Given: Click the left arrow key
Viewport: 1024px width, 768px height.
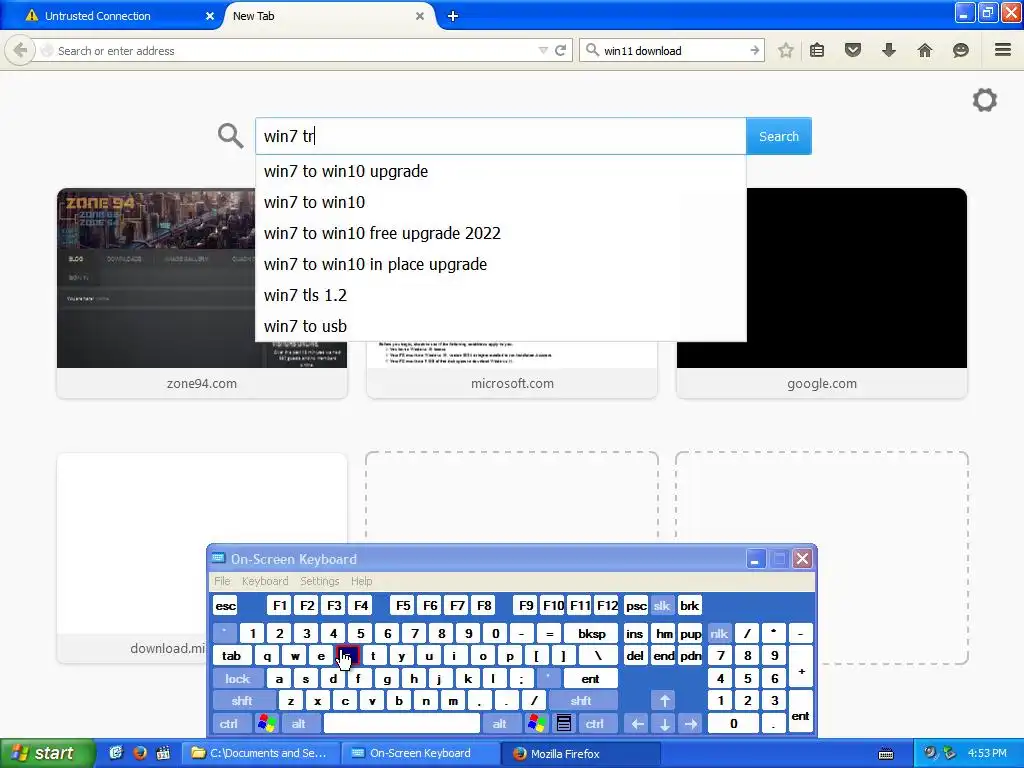Looking at the screenshot, I should pos(637,724).
